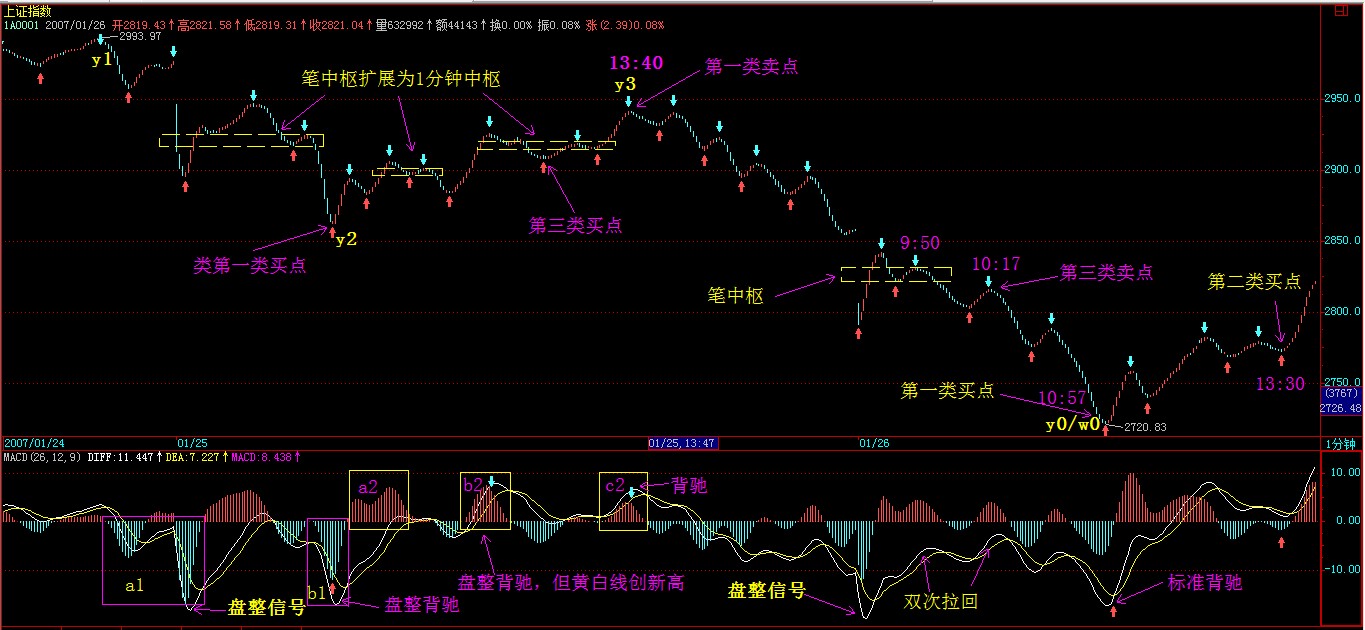Click the 上证指数 chart title
Screen dimensions: 1365x630
click(x=27, y=10)
